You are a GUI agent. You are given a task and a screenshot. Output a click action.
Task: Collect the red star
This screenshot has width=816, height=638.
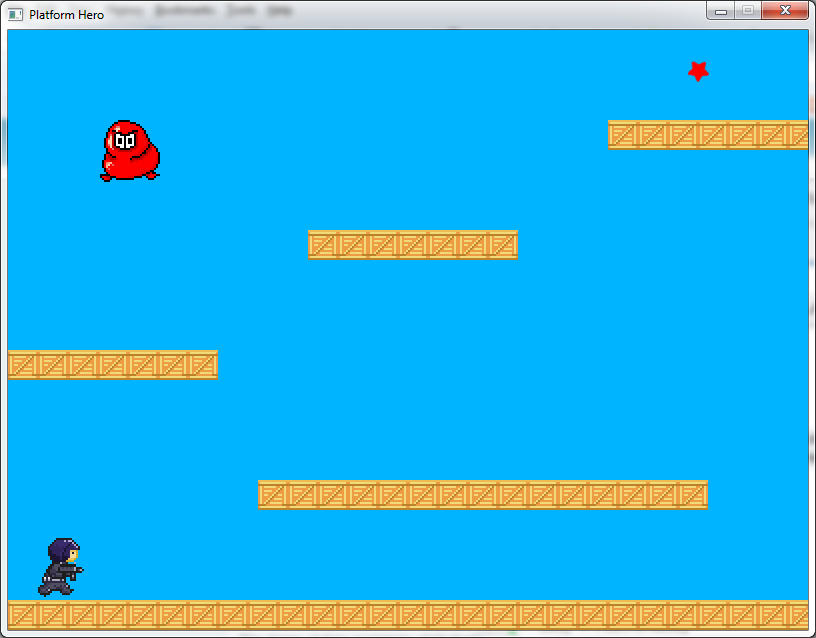click(698, 71)
